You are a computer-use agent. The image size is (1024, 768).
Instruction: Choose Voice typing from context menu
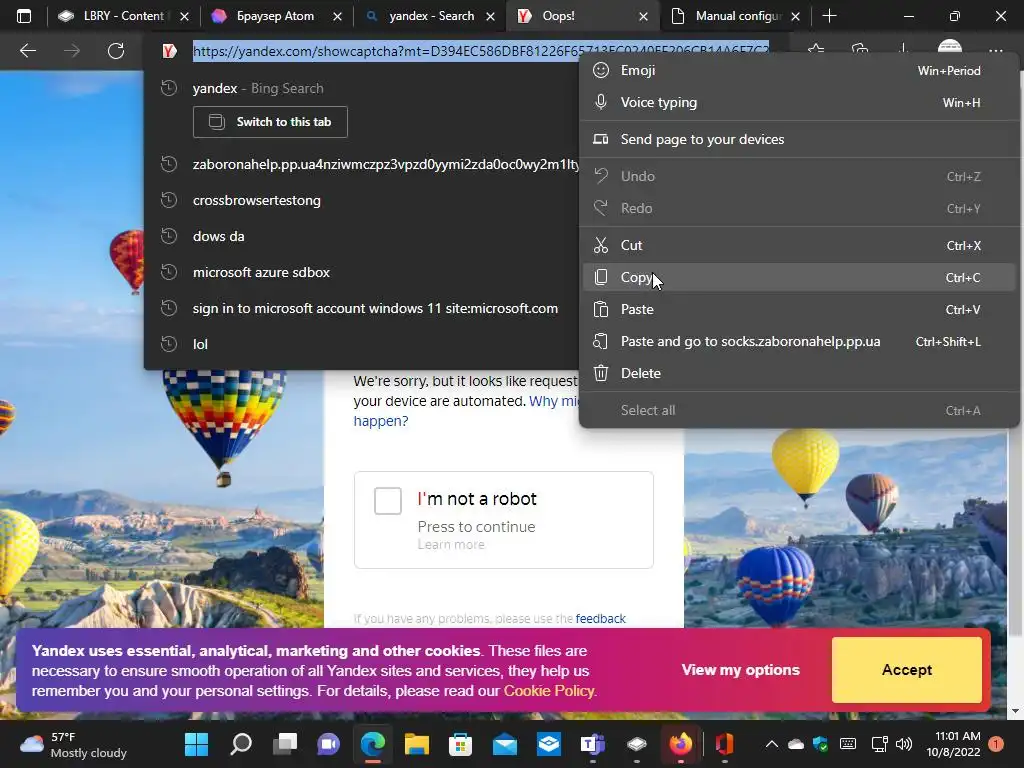[799, 103]
